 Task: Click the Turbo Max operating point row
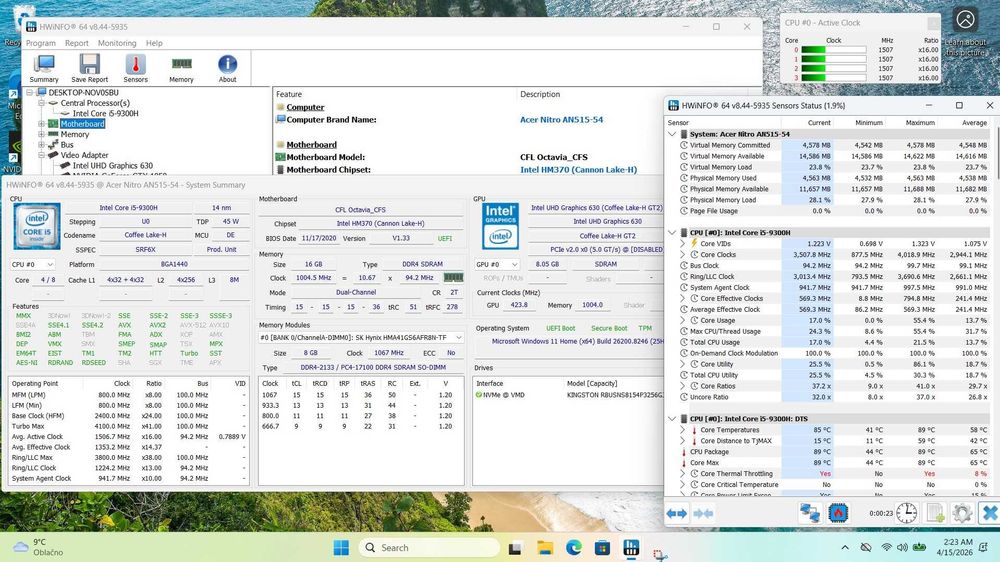coord(128,426)
